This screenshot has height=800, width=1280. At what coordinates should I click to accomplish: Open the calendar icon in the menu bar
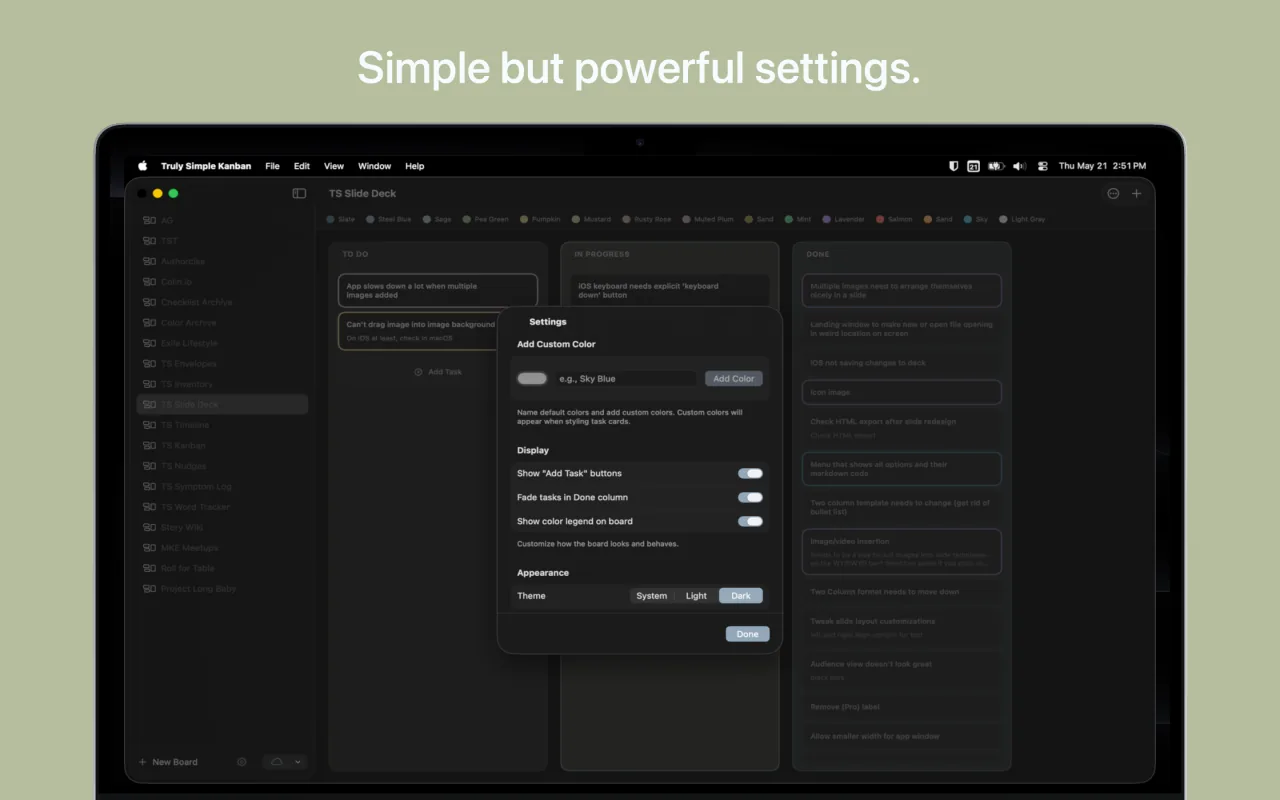pyautogui.click(x=973, y=166)
